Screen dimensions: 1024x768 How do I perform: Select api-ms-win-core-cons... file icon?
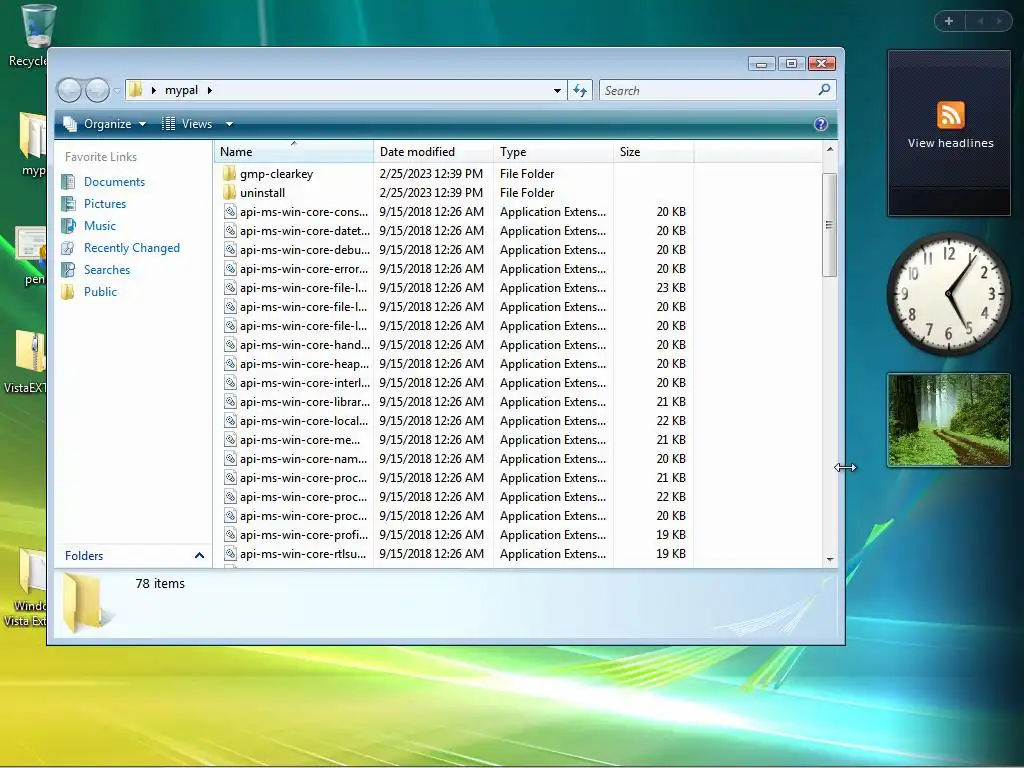230,212
